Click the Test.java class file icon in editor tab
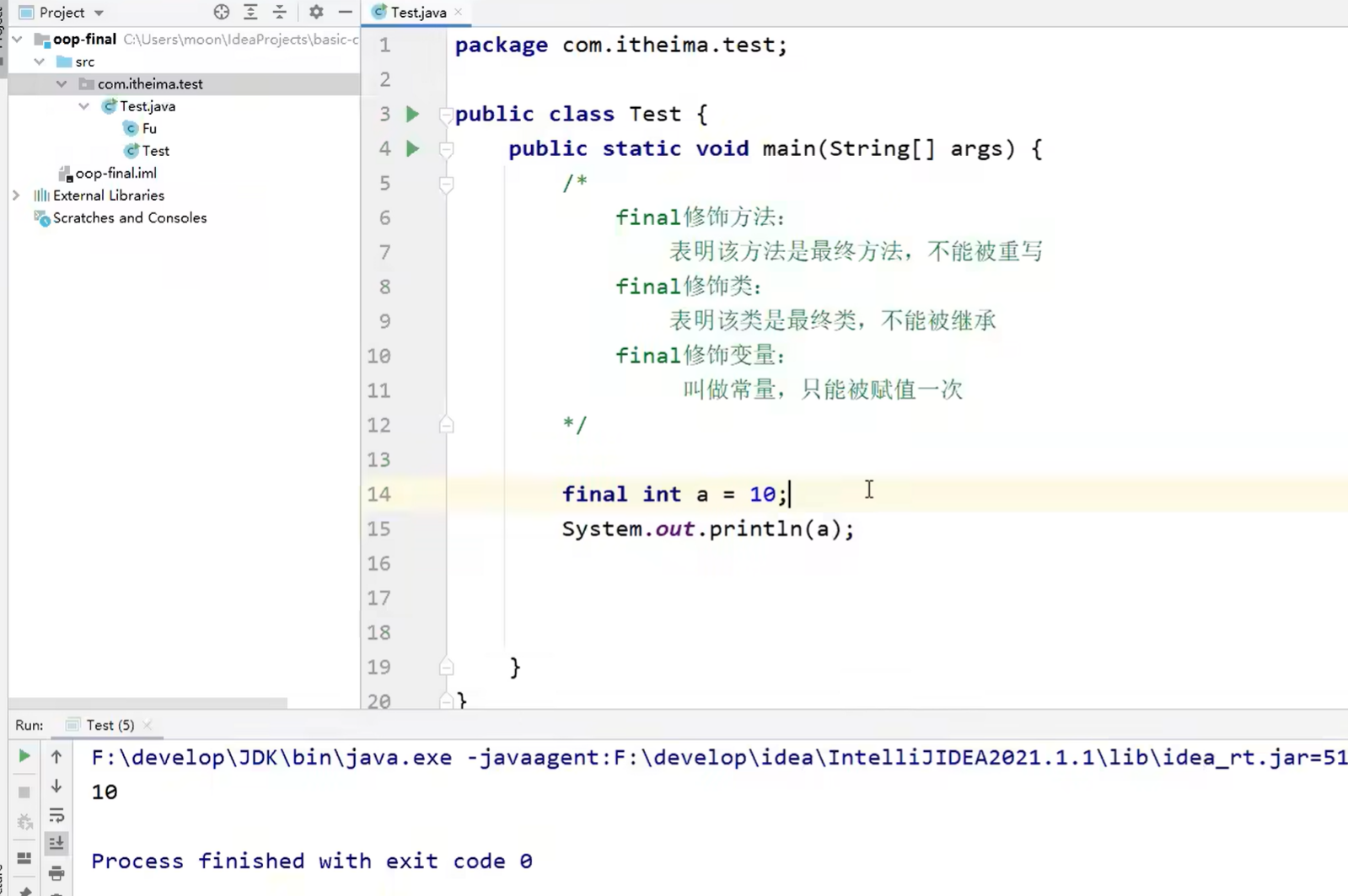The image size is (1348, 896). 379,12
